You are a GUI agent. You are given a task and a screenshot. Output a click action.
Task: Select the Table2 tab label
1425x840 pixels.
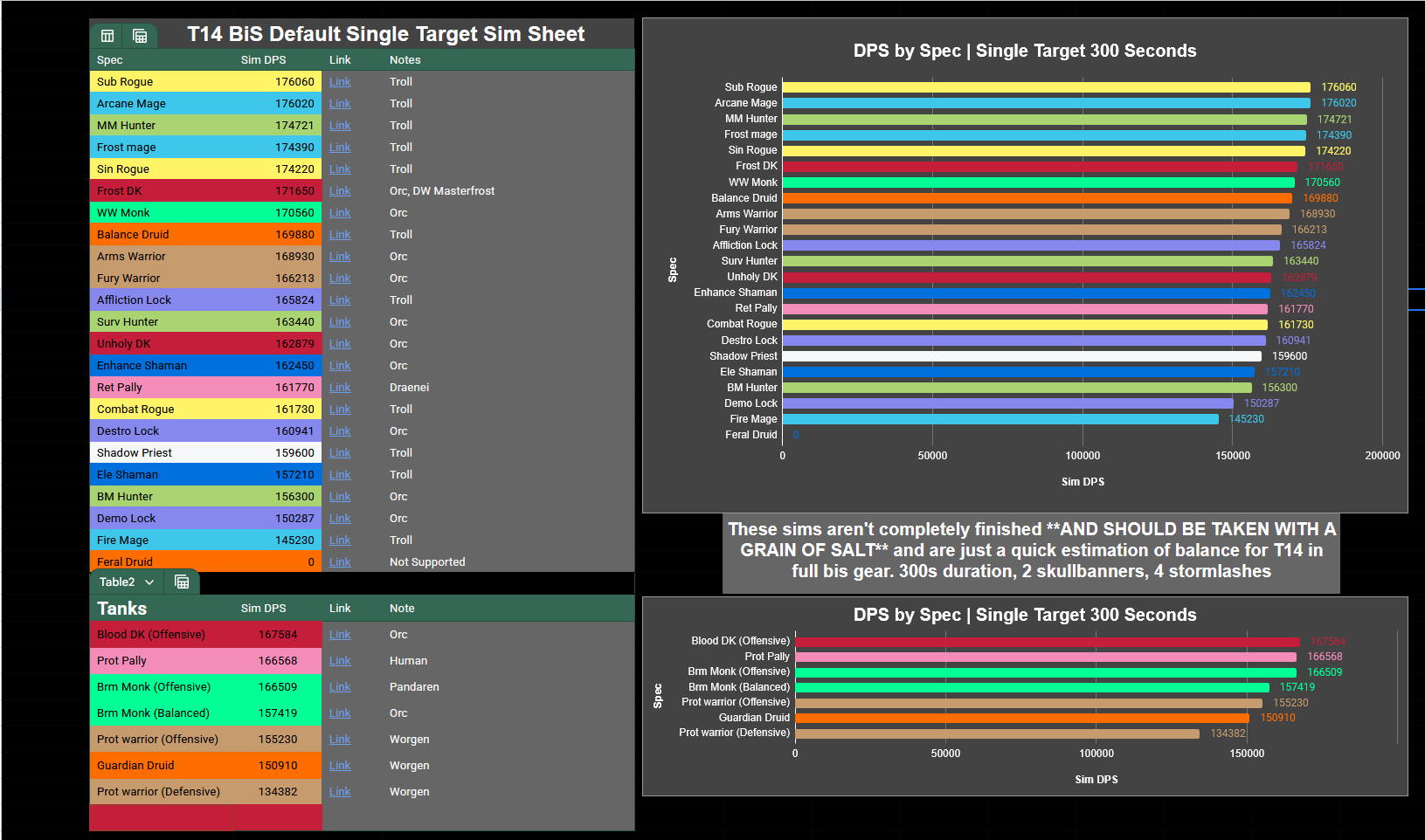point(117,582)
